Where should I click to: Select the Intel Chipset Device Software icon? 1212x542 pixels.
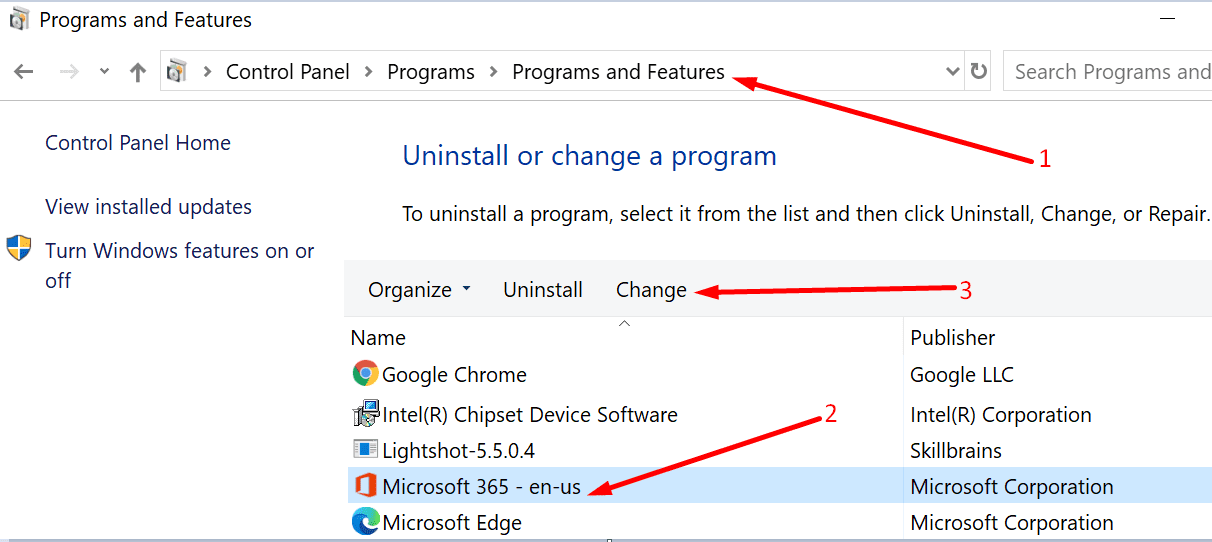(366, 413)
